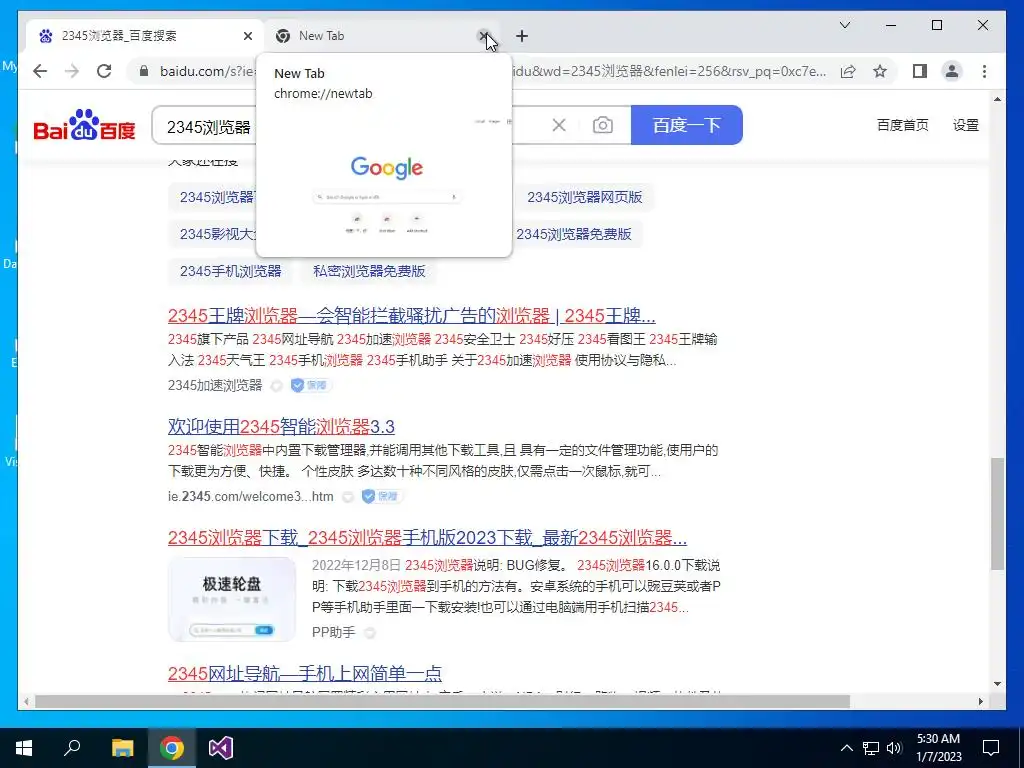Close the 2345浏览器_百度搜索 tab
1024x768 pixels.
248,36
